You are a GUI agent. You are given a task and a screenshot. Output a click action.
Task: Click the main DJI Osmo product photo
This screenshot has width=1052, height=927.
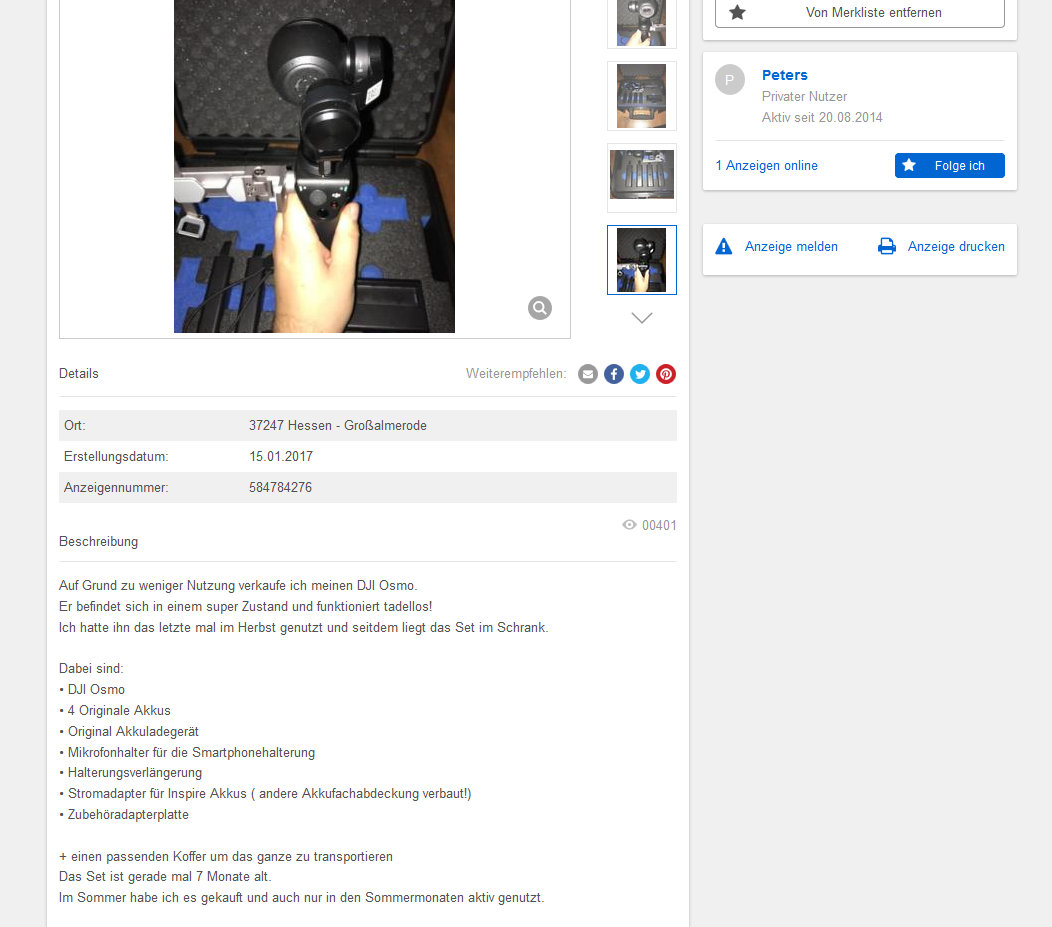tap(315, 165)
